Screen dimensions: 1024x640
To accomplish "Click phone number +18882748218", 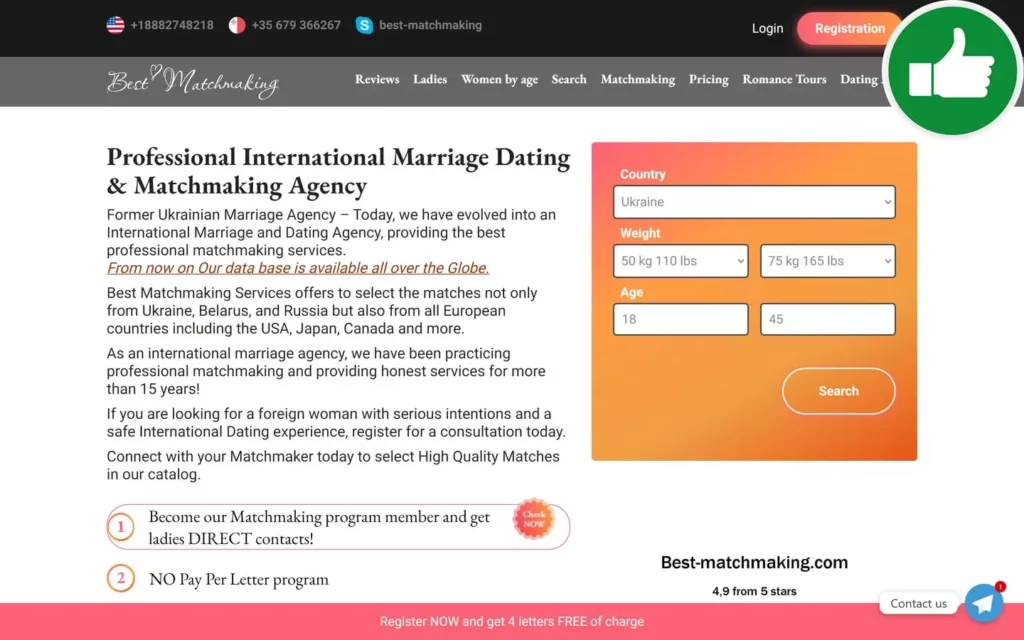I will click(172, 25).
